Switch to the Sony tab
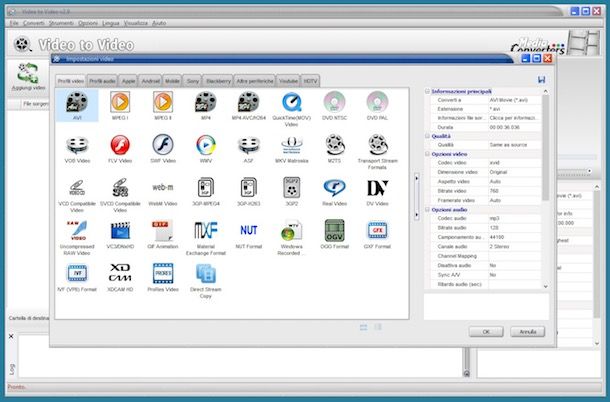 (x=192, y=81)
